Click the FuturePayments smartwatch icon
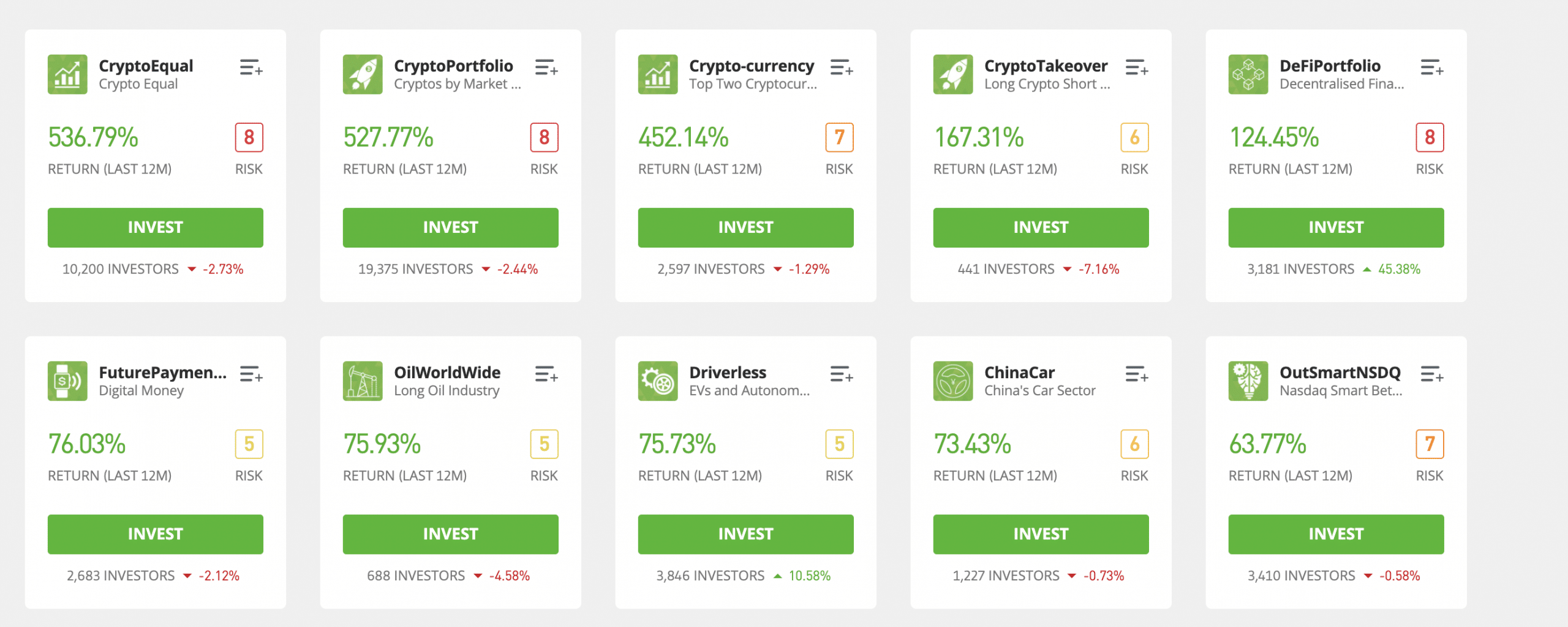Viewport: 1568px width, 627px height. [67, 381]
